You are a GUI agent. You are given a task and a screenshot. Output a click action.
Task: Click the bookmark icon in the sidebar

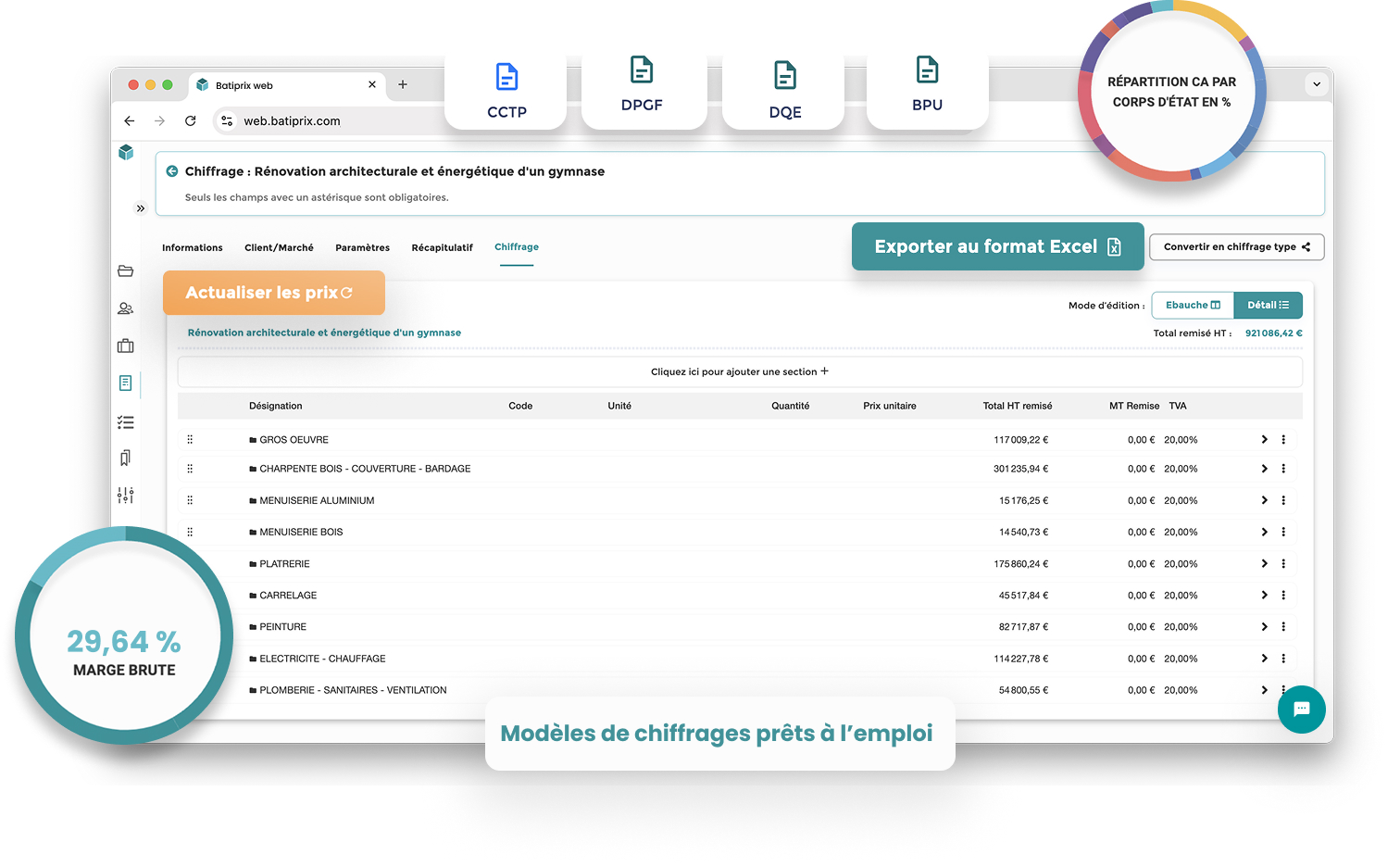click(126, 458)
